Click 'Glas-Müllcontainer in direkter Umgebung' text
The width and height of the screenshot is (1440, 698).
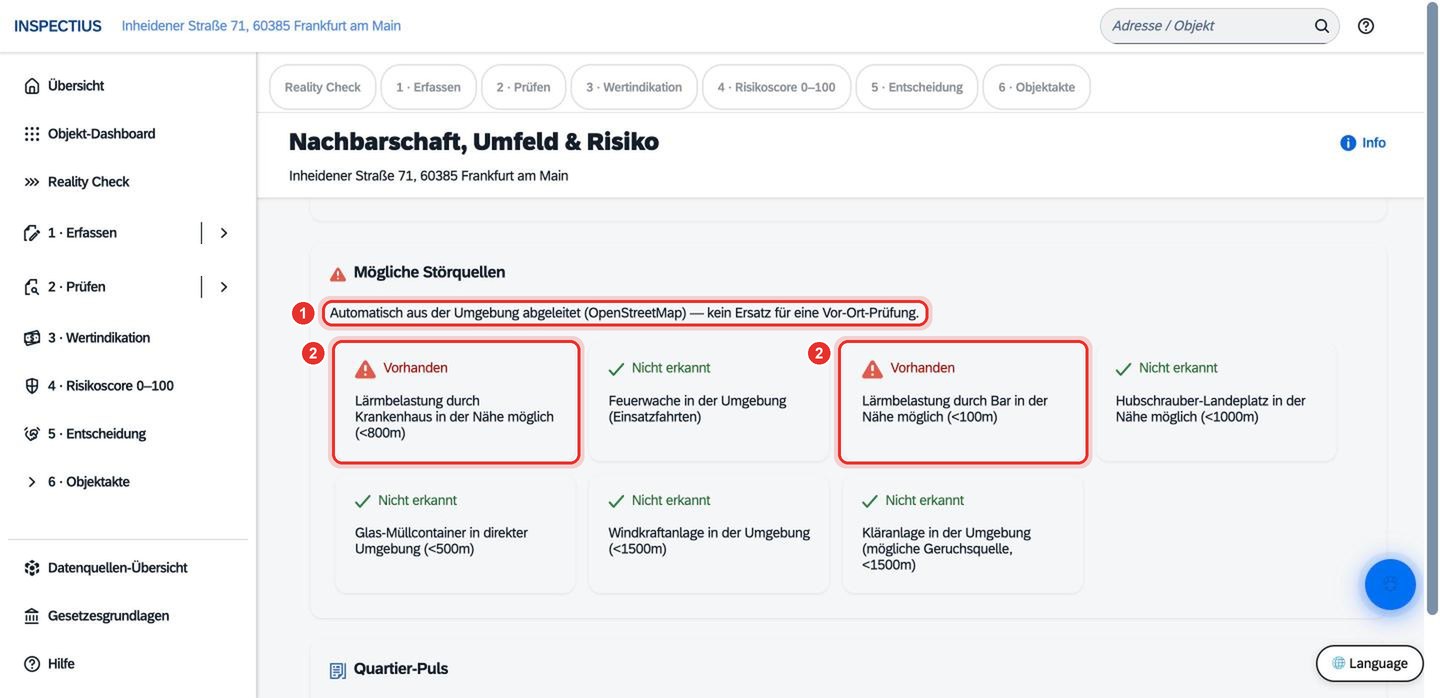pyautogui.click(x=441, y=541)
